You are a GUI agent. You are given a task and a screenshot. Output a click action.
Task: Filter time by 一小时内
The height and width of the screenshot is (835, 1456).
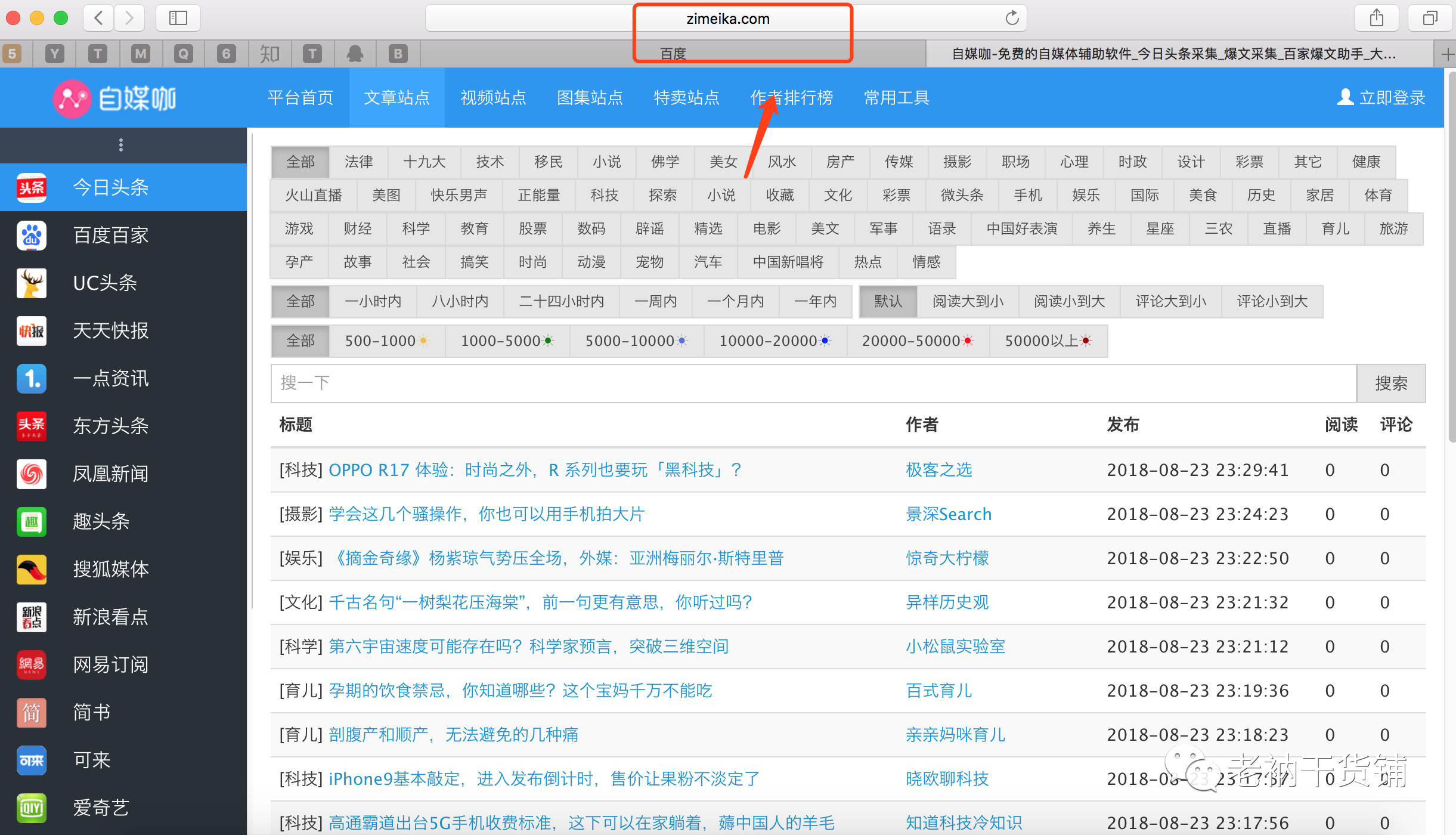coord(373,301)
